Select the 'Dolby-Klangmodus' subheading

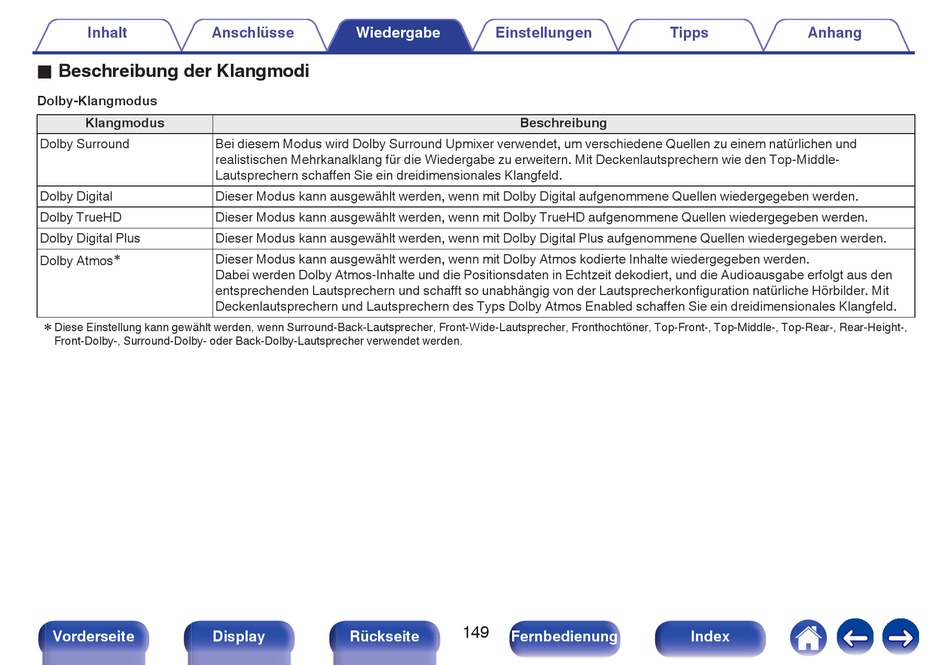[97, 101]
